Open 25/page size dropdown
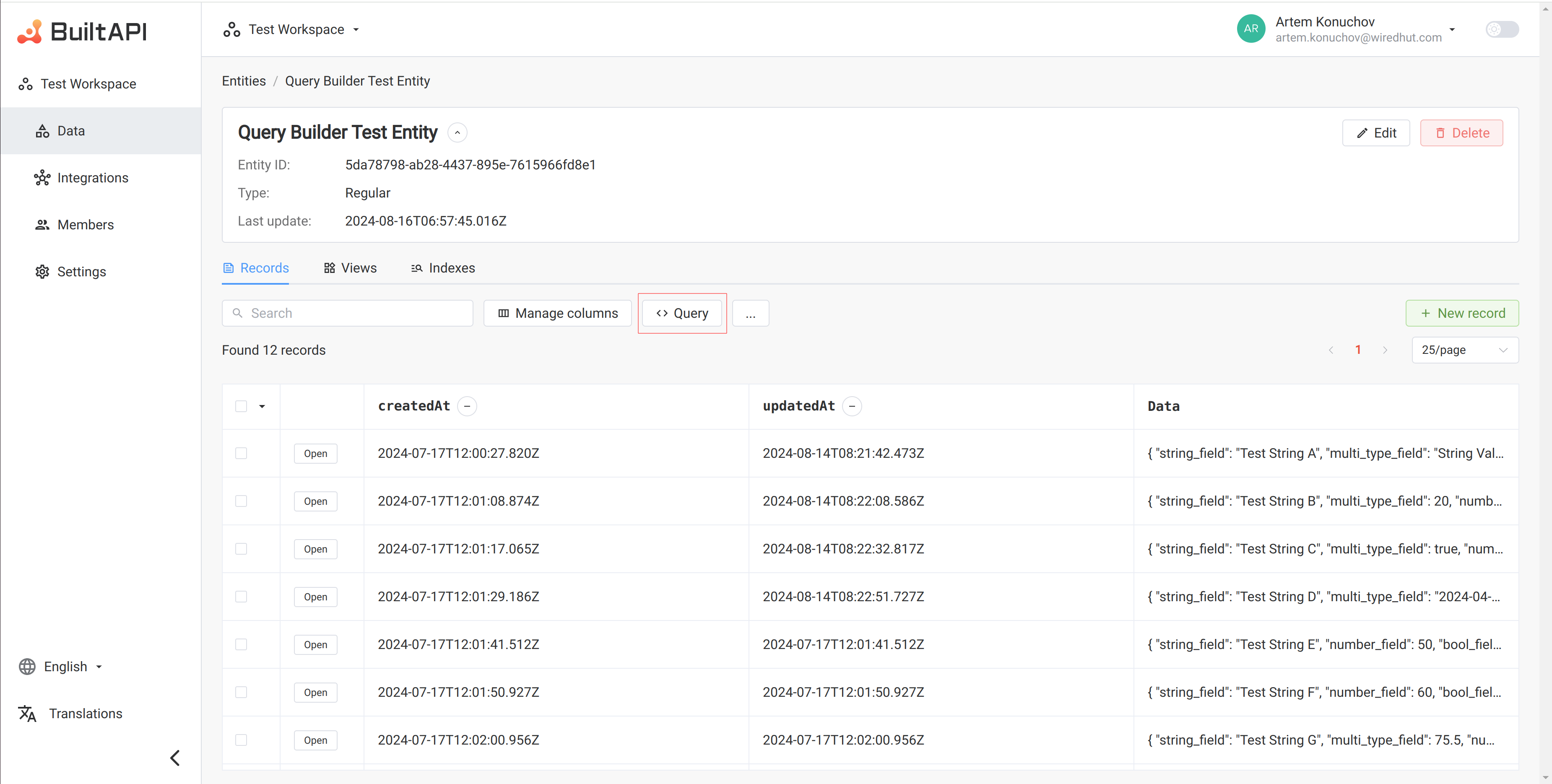This screenshot has height=784, width=1552. 1465,350
